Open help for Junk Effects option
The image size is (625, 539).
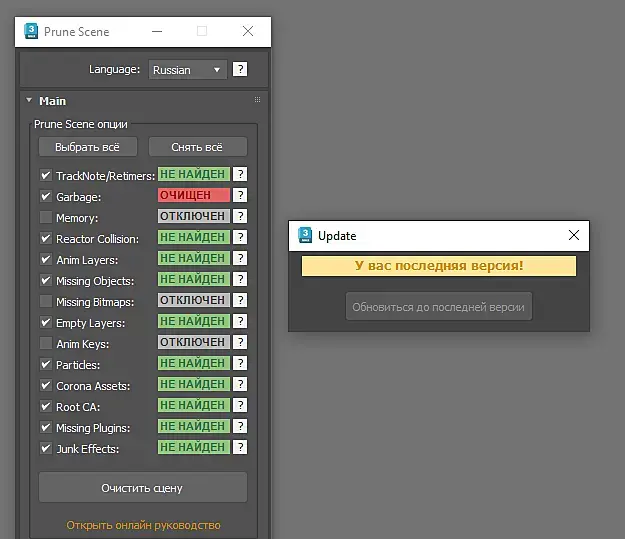[x=240, y=447]
